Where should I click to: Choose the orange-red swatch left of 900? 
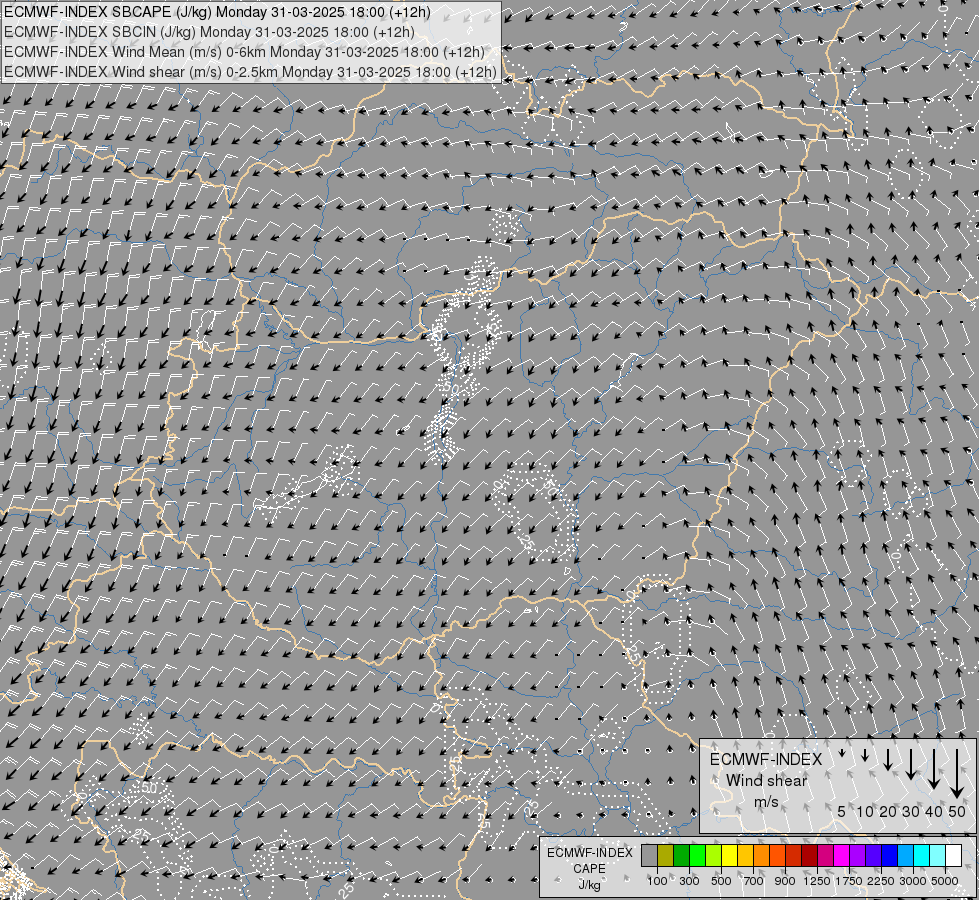[x=777, y=856]
